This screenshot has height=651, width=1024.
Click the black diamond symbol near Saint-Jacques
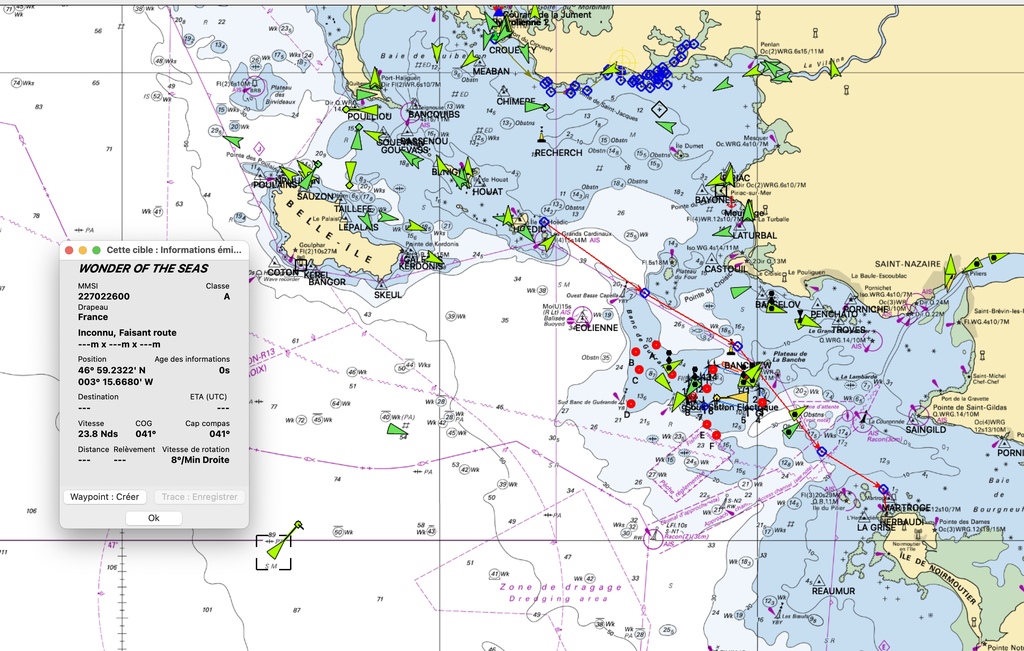coord(659,109)
